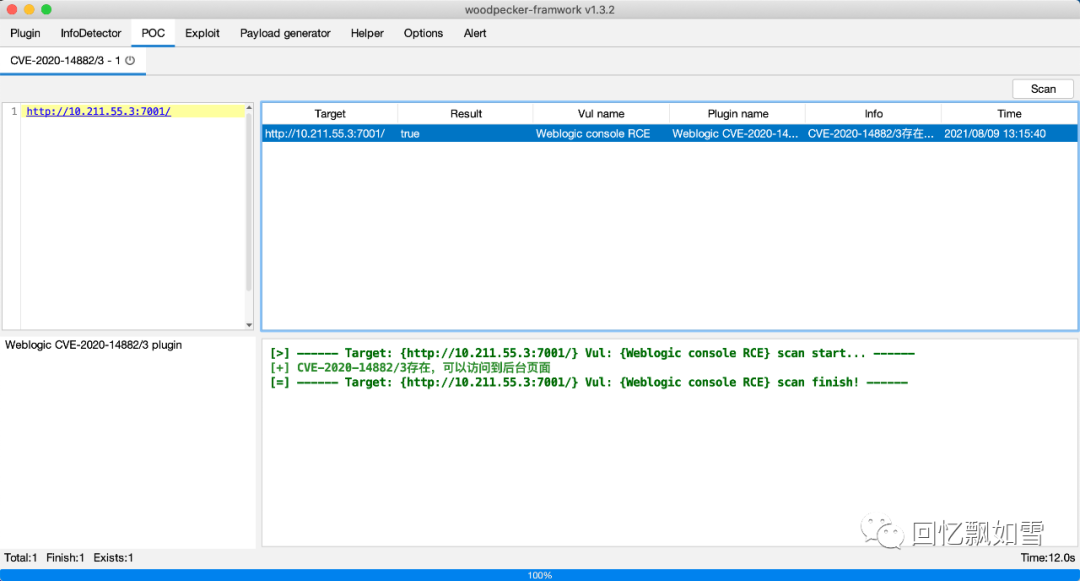Viewport: 1080px width, 581px height.
Task: Click the yellow minimize window button
Action: (28, 9)
